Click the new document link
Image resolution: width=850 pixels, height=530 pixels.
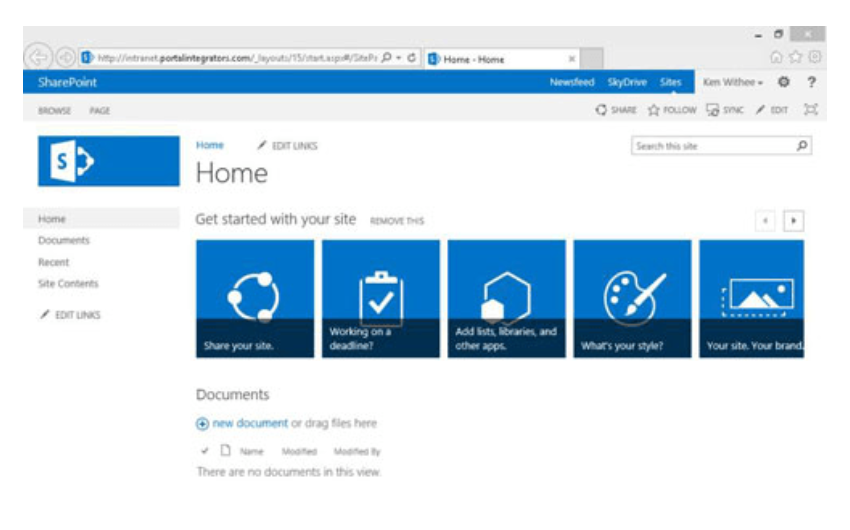[250, 423]
